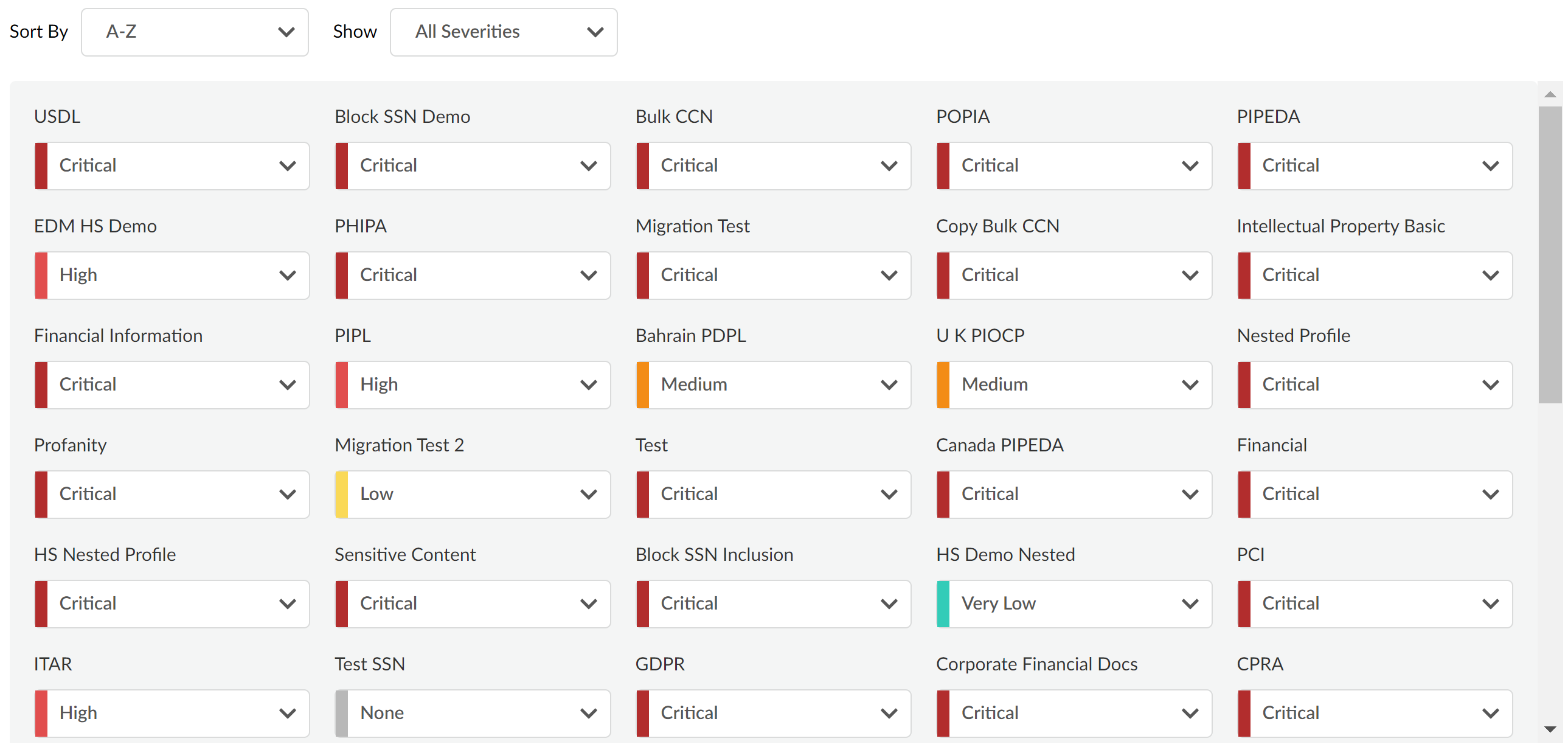Open the Sort By A-Z dropdown
Screen dimensions: 1568x744
[195, 32]
